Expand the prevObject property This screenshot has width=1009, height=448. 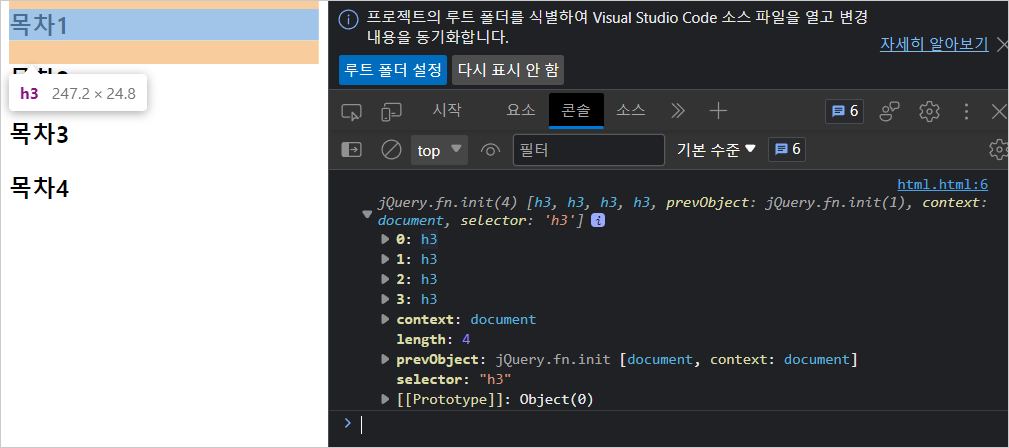pyautogui.click(x=385, y=359)
